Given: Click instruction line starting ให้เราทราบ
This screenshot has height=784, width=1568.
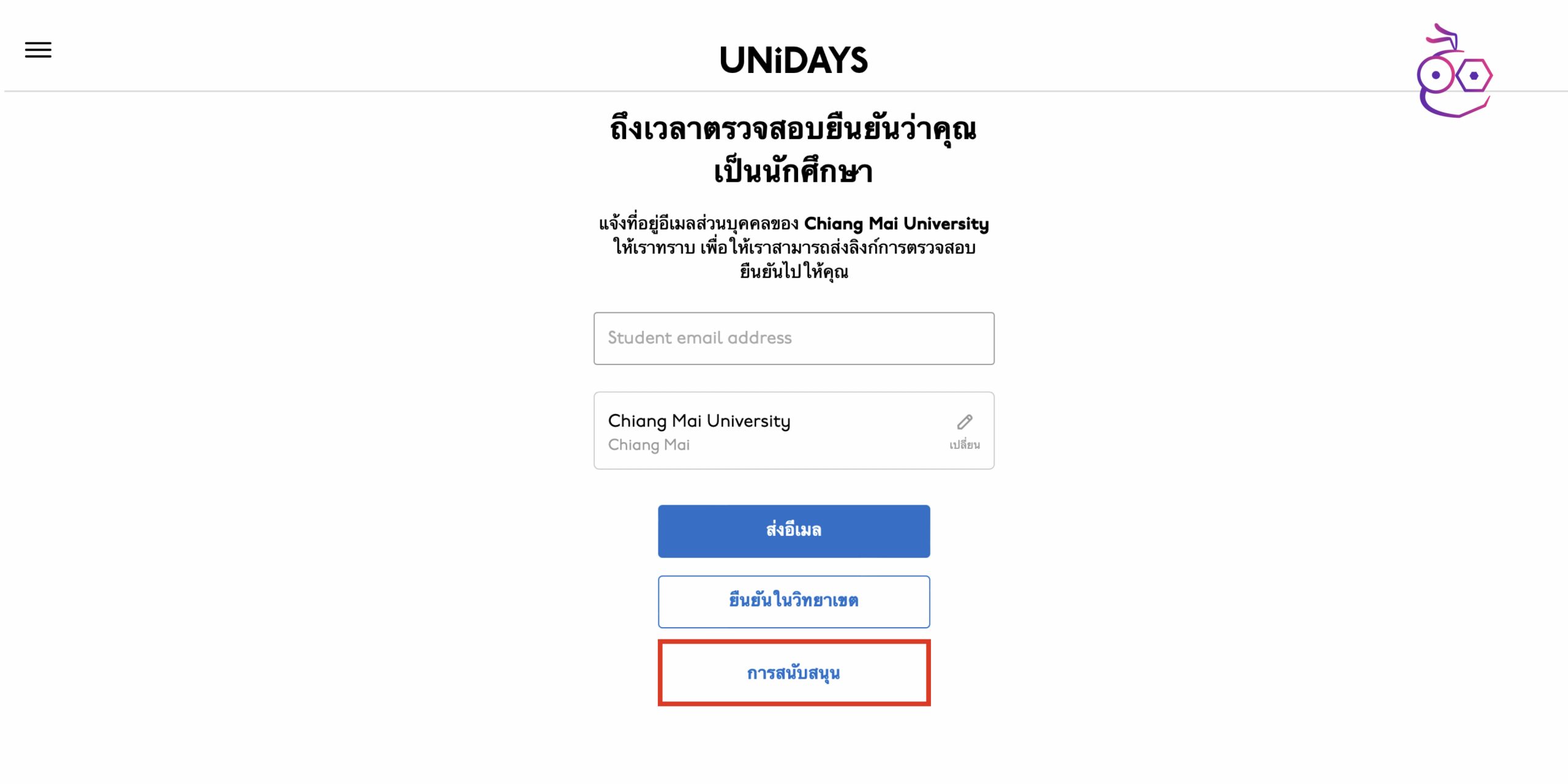Looking at the screenshot, I should click(793, 247).
